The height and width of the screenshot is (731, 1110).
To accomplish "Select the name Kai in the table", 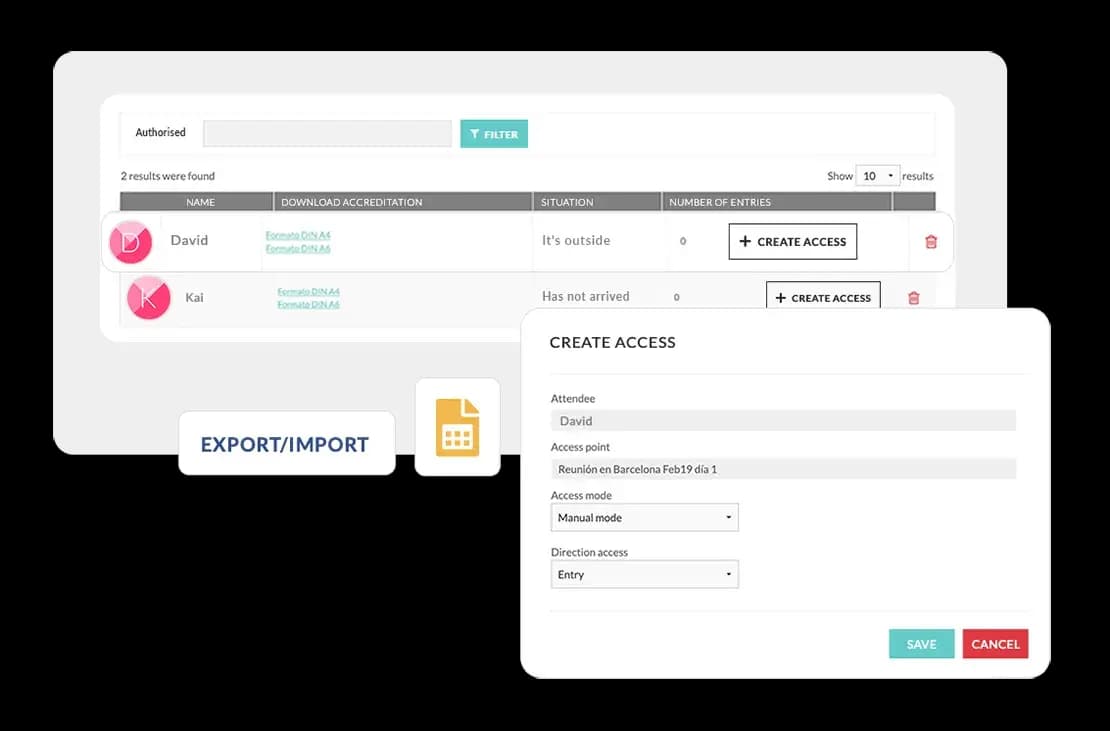I will (x=194, y=297).
